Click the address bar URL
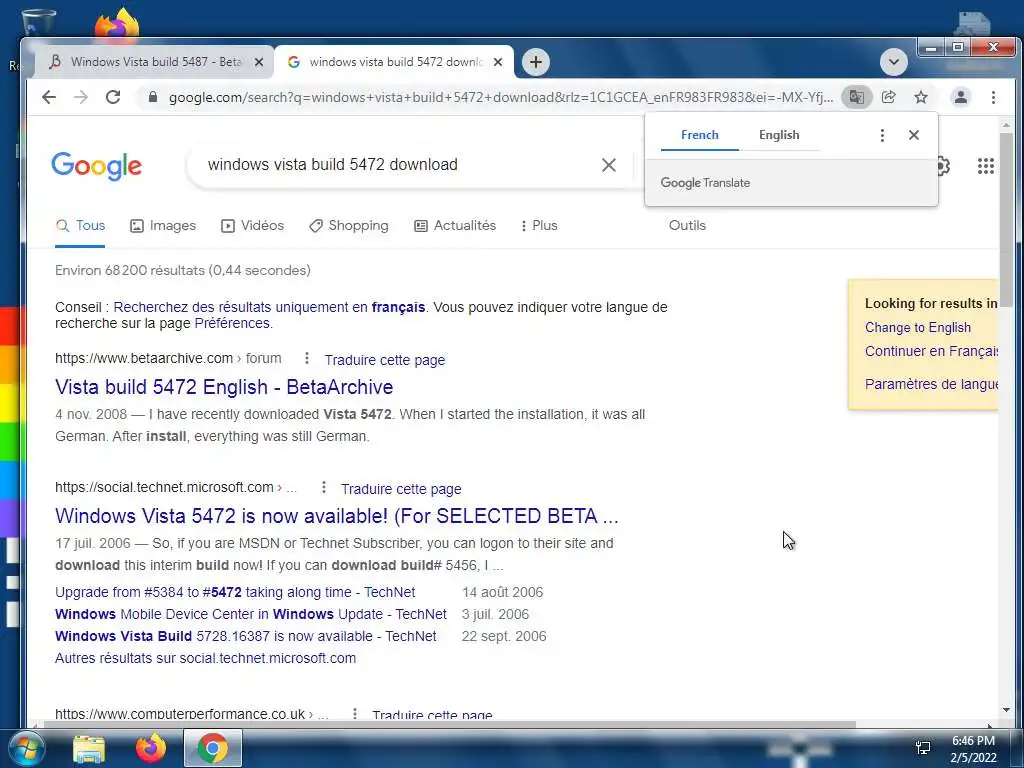The image size is (1024, 768). click(x=500, y=97)
